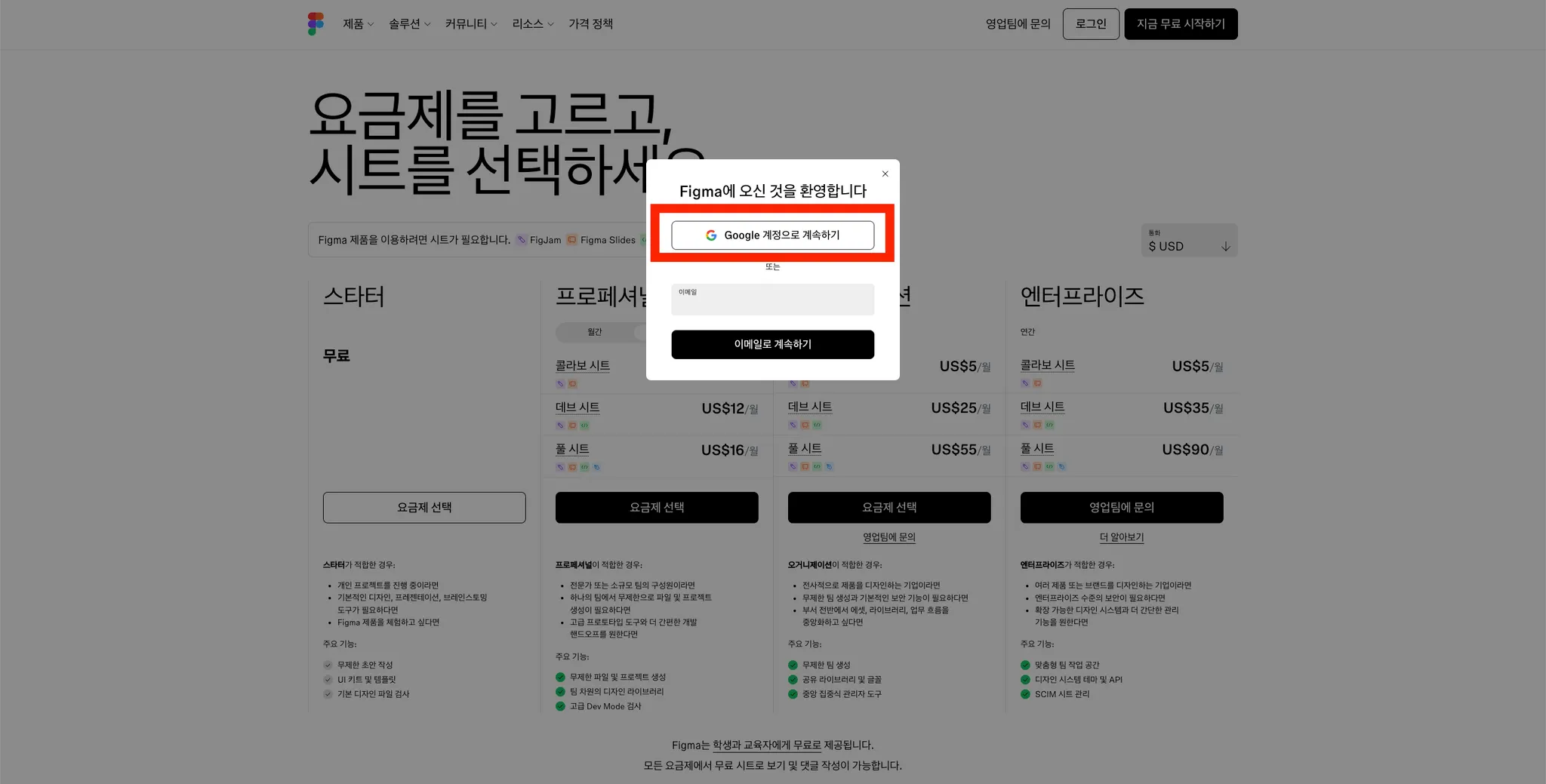This screenshot has height=784, width=1546.
Task: Open the 제품 dropdown menu
Action: [x=359, y=24]
